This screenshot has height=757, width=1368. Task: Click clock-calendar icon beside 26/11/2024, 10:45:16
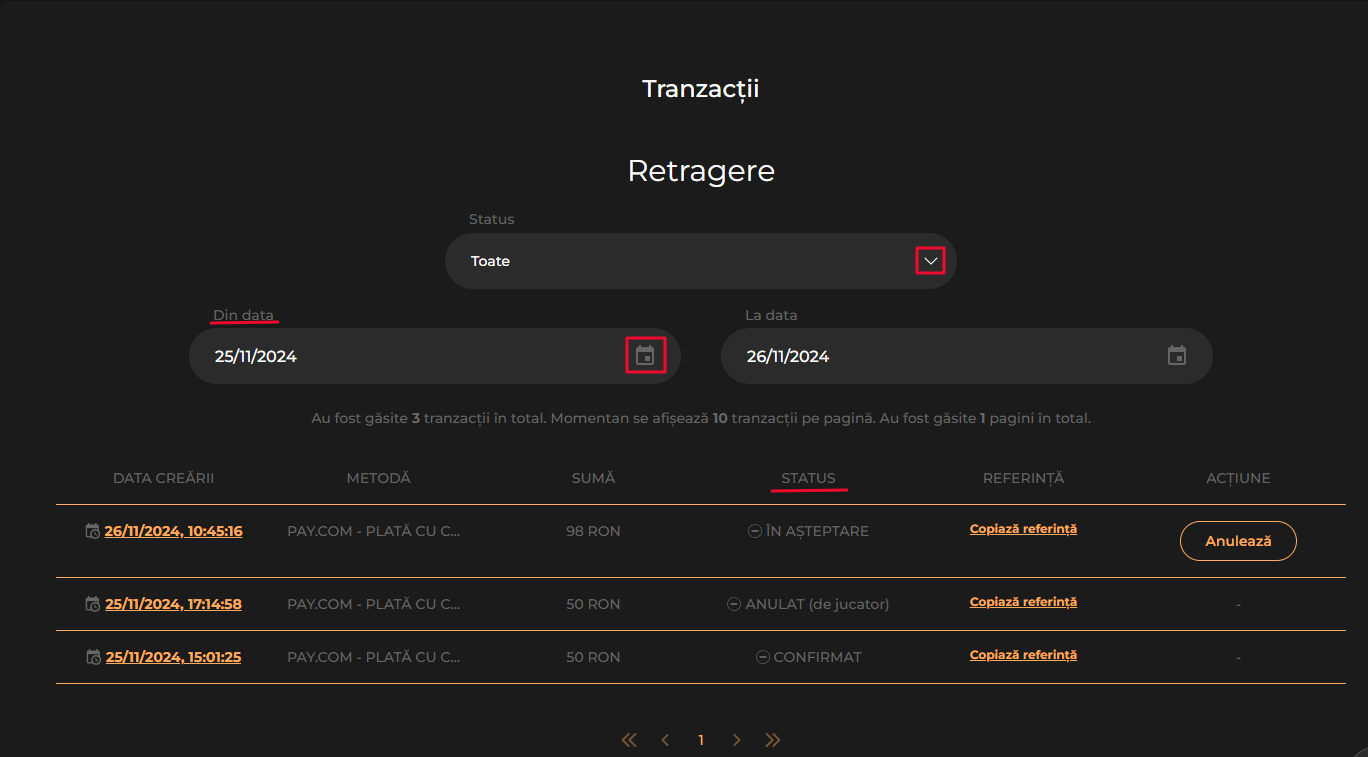tap(92, 531)
